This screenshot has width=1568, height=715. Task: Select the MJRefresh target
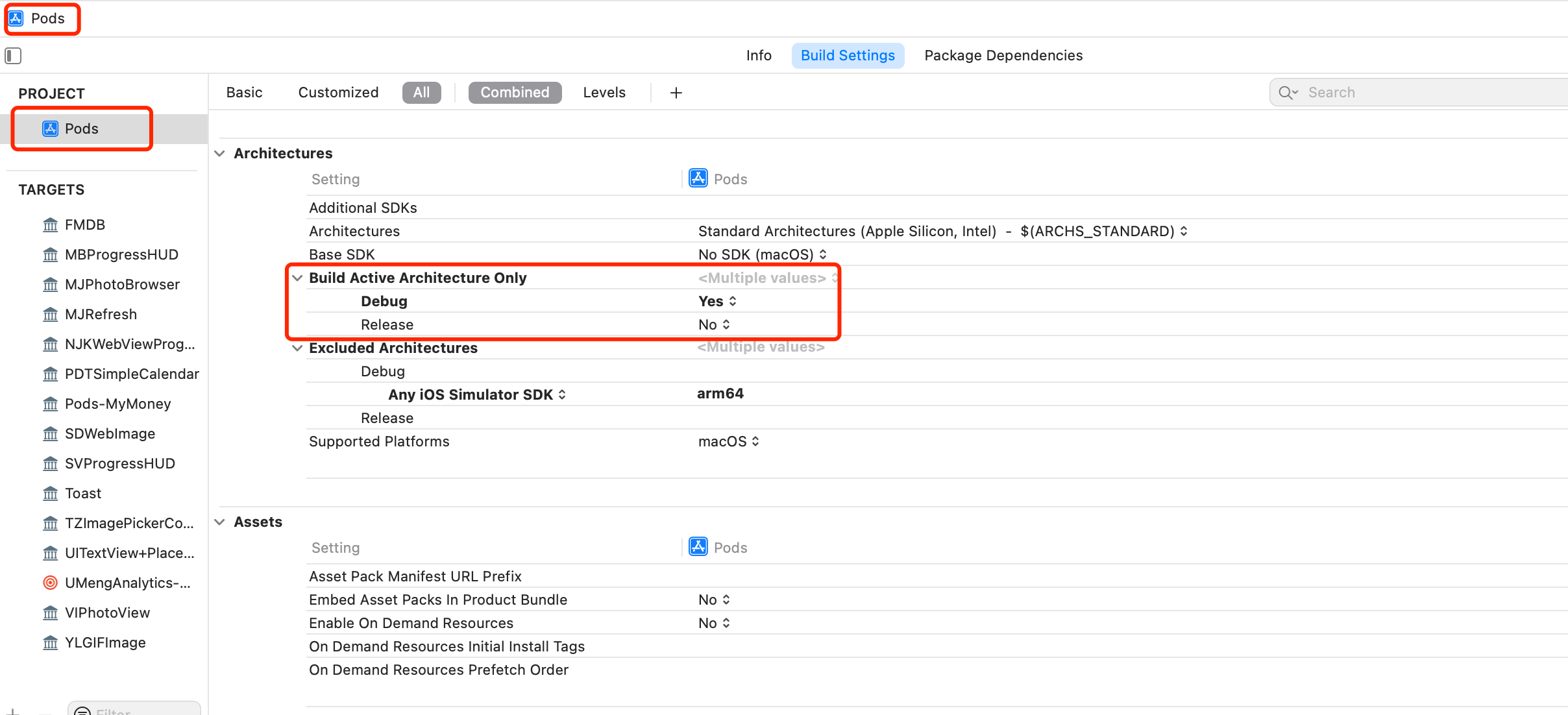[x=101, y=314]
